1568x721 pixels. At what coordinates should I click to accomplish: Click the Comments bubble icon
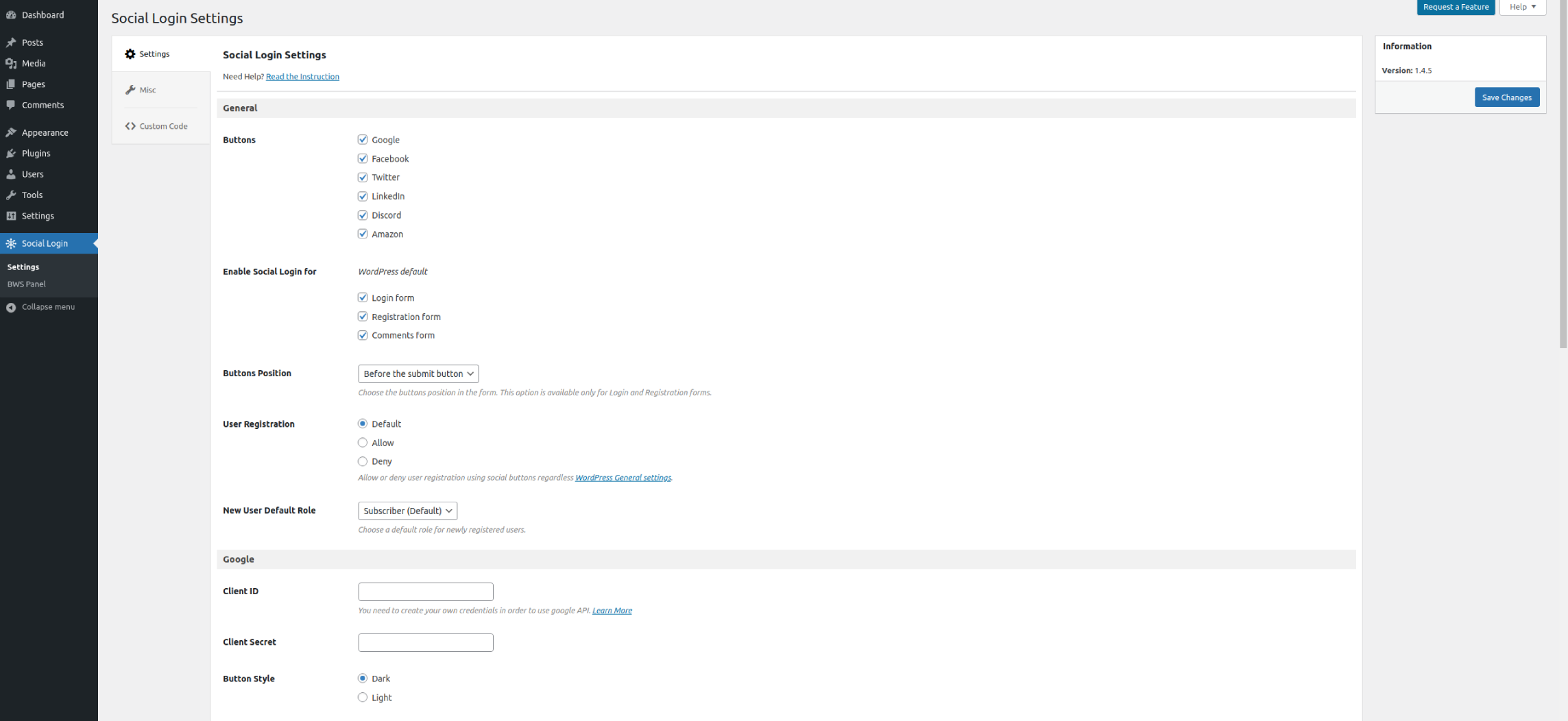click(11, 105)
